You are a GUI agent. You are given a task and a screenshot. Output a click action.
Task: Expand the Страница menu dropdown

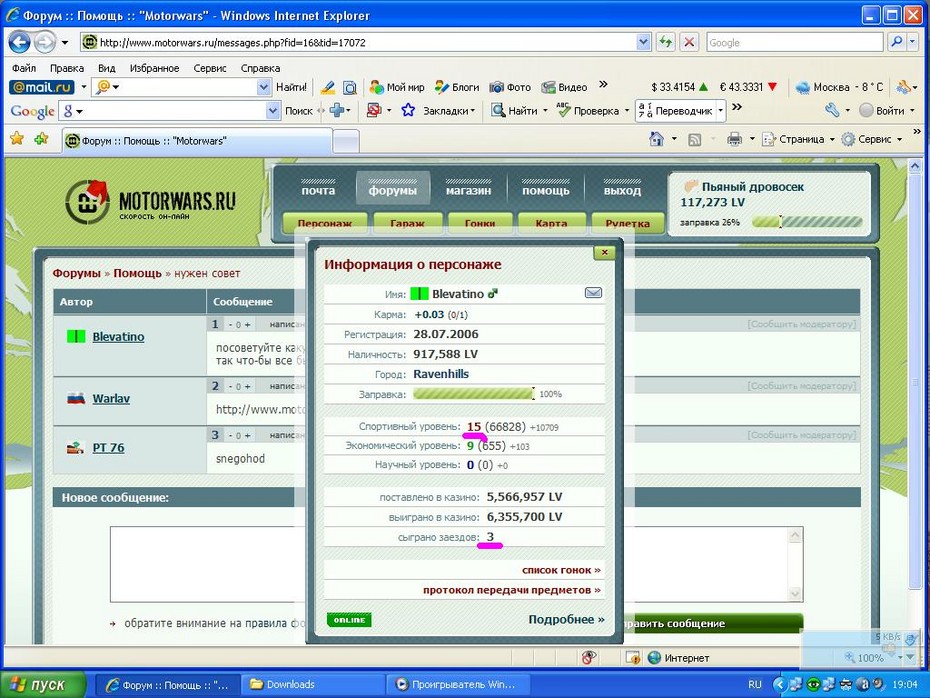click(x=832, y=139)
